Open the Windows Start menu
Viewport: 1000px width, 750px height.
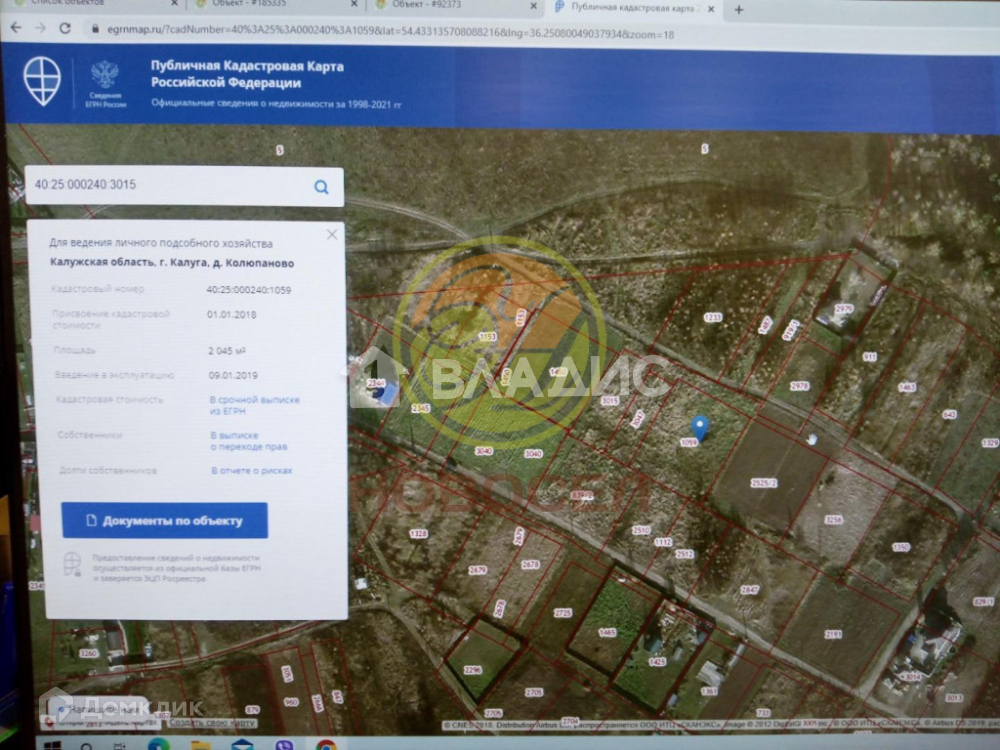click(x=50, y=744)
